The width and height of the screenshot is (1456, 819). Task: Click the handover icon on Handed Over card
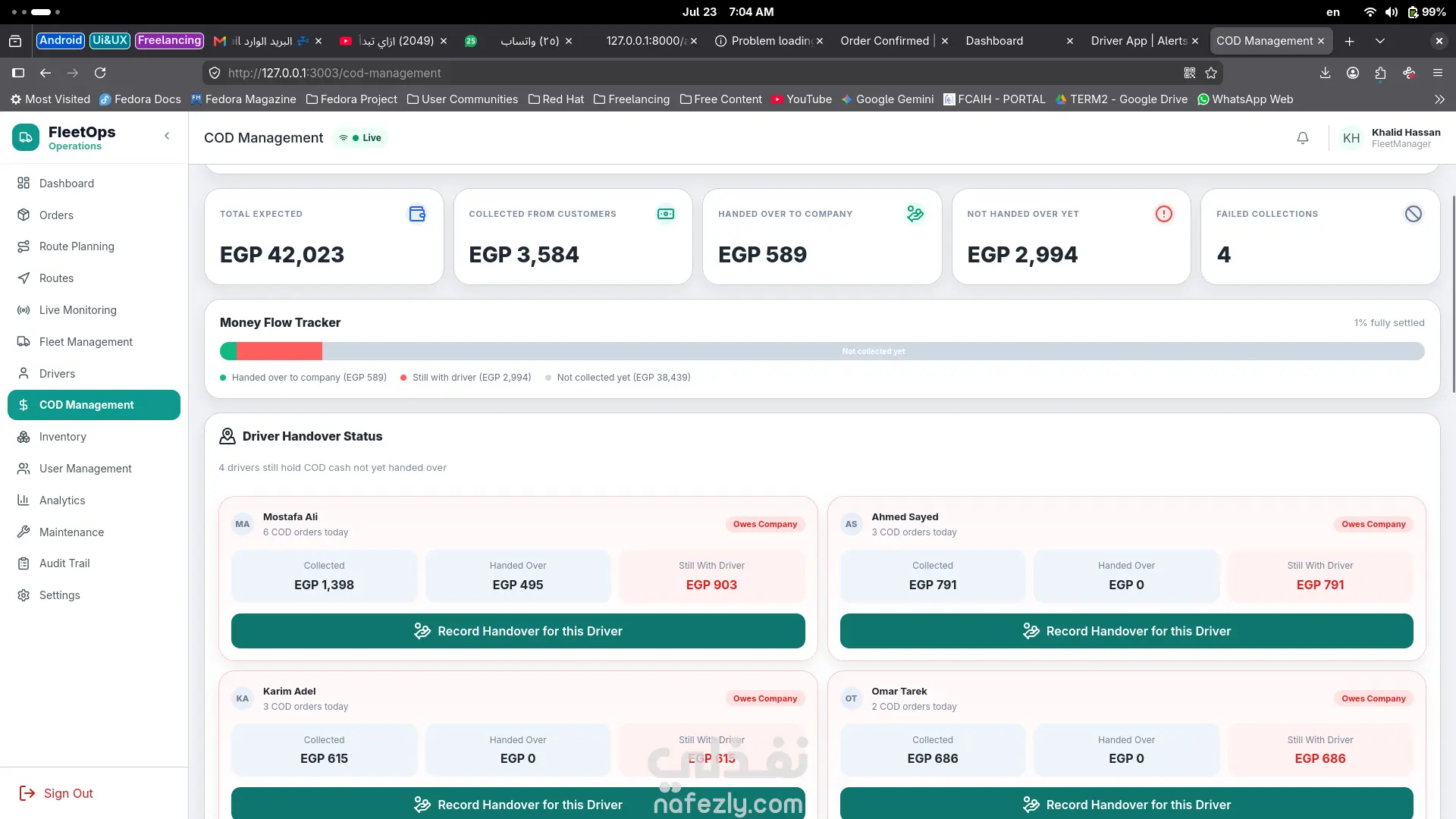coord(915,214)
